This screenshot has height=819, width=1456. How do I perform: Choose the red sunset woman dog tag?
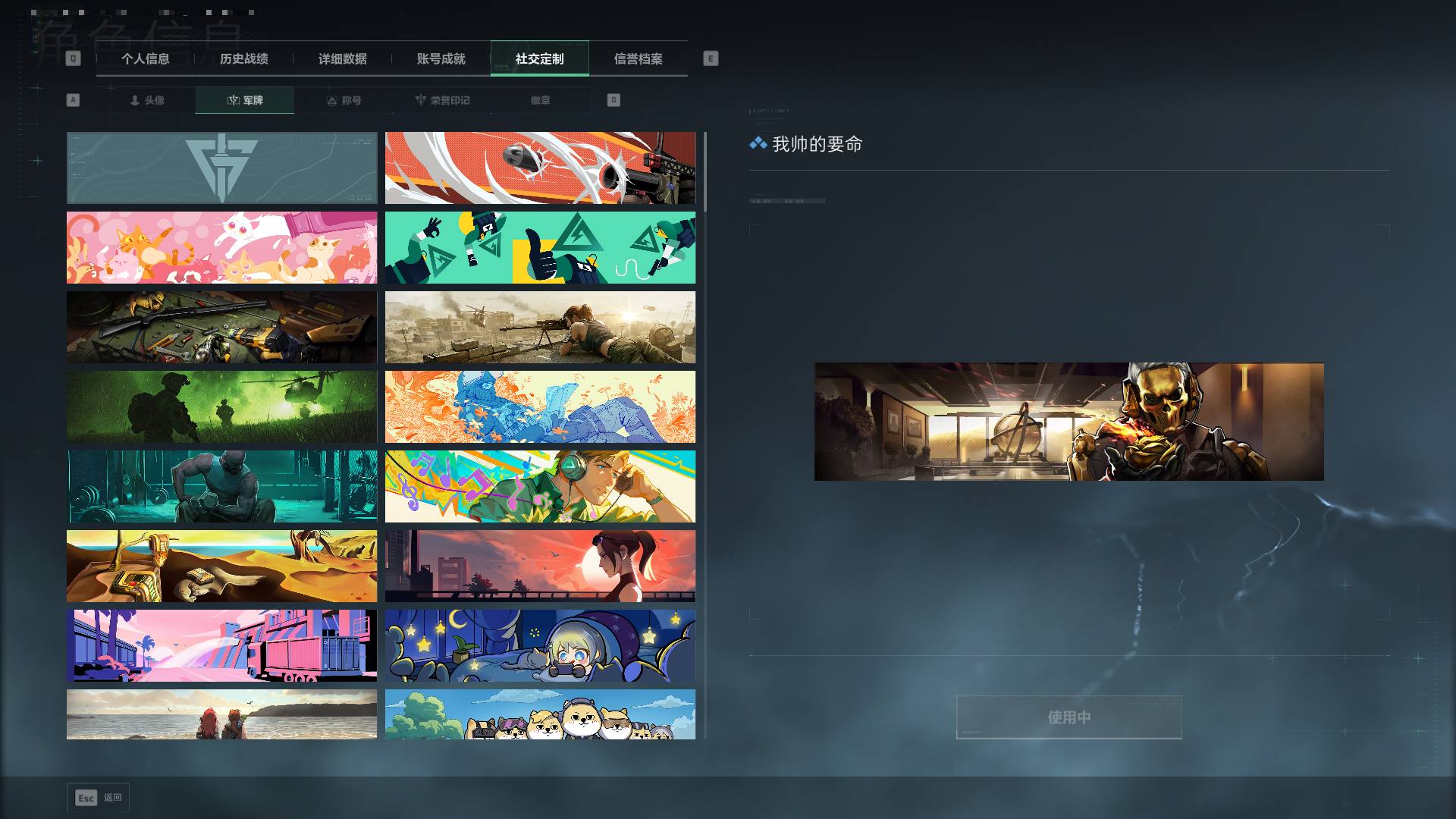point(540,566)
